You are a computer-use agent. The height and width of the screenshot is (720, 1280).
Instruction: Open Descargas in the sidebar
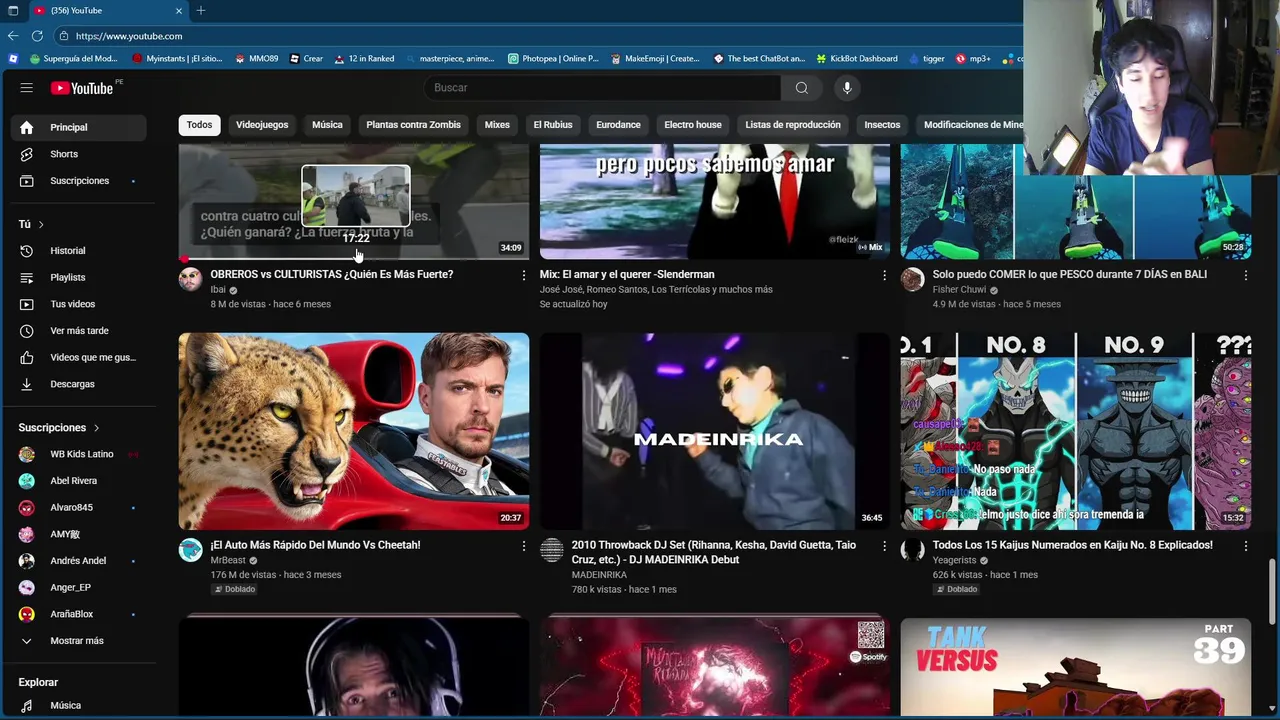[x=79, y=384]
